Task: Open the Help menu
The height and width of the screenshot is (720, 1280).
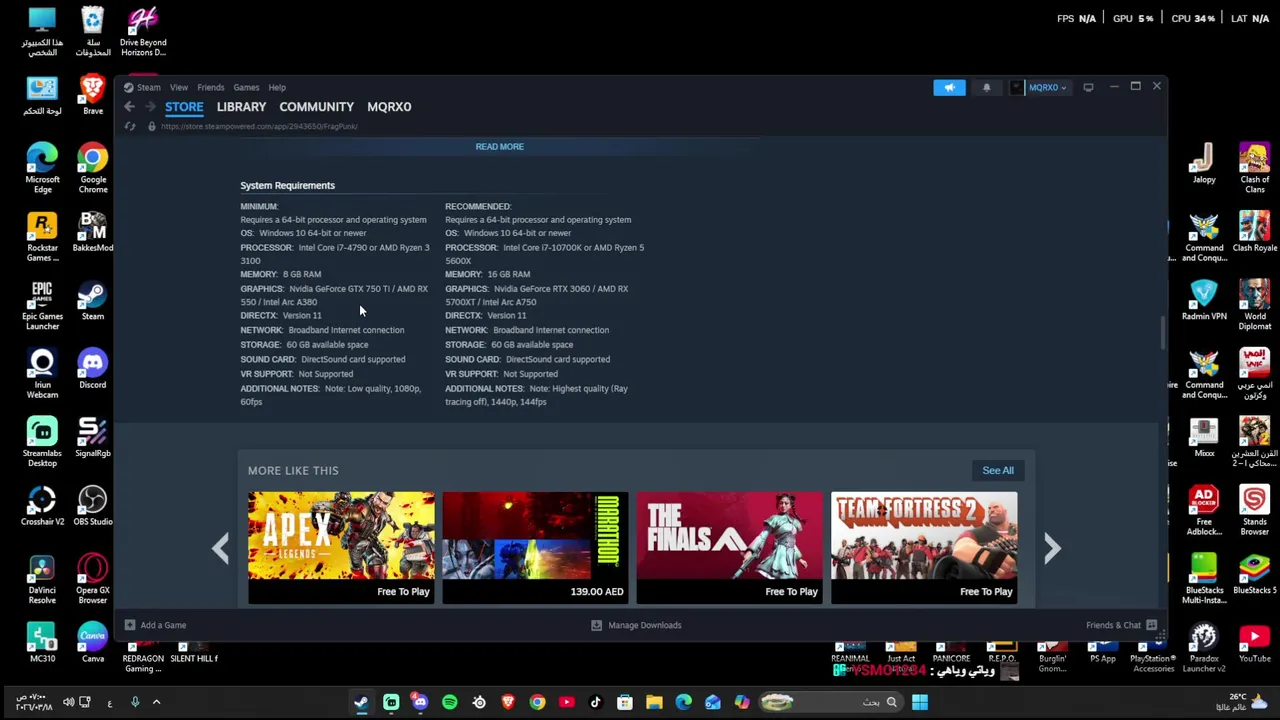Action: tap(277, 87)
